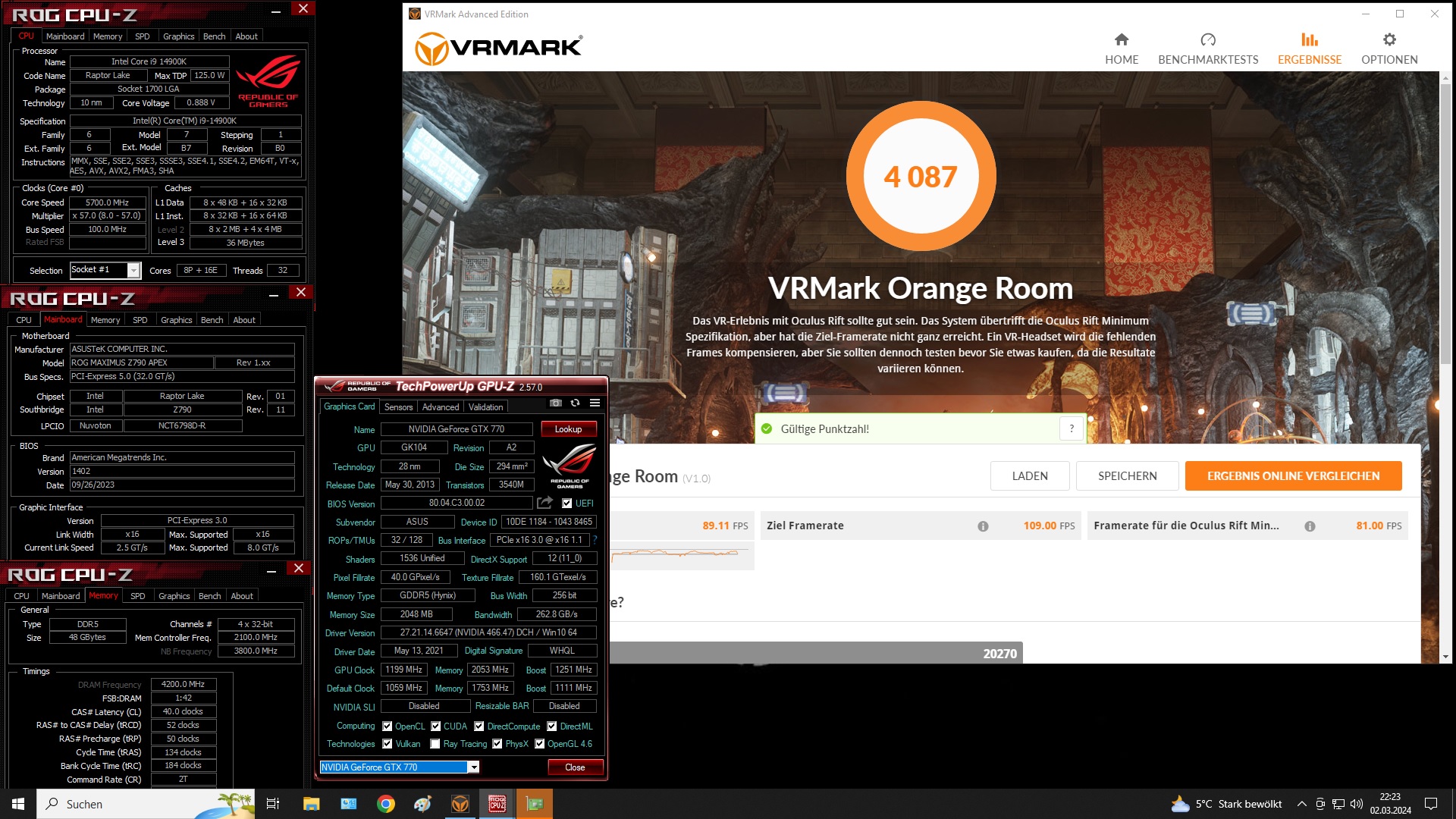The width and height of the screenshot is (1456, 819).
Task: Click the Lookup button in GPU-Z
Action: tap(569, 429)
